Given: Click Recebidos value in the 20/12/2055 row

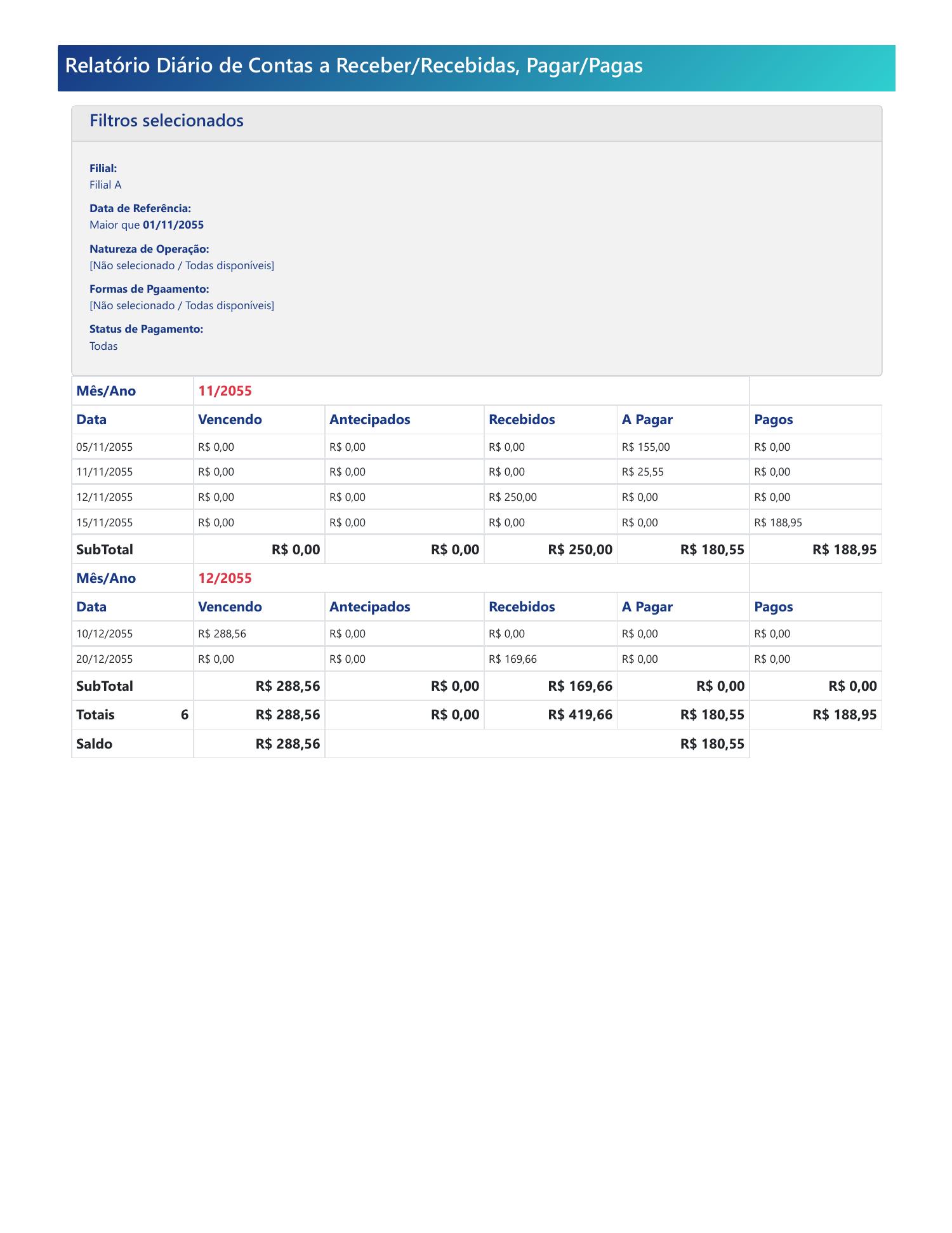Looking at the screenshot, I should tap(512, 659).
